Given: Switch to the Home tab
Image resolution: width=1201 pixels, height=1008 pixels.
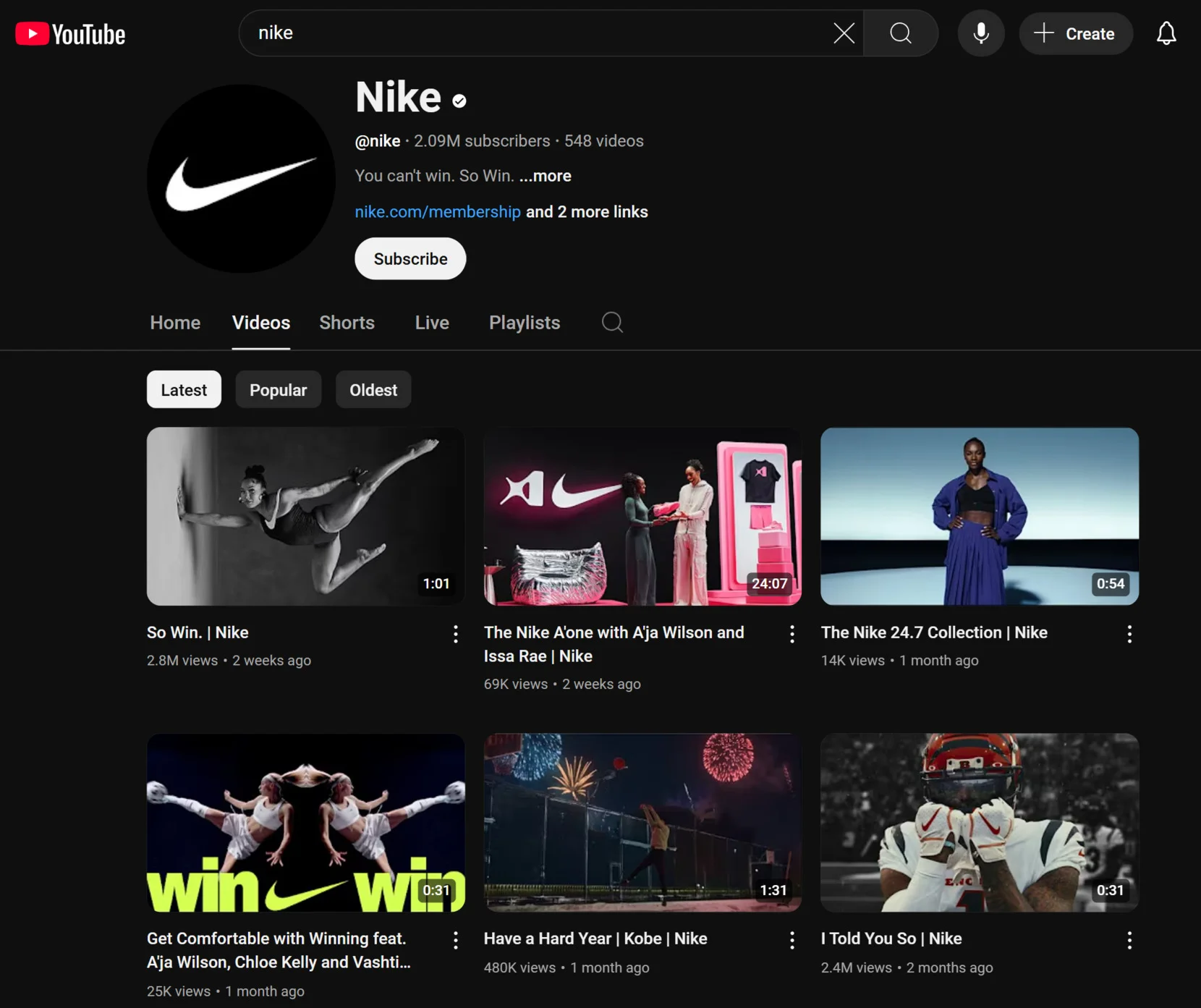Looking at the screenshot, I should coord(175,323).
